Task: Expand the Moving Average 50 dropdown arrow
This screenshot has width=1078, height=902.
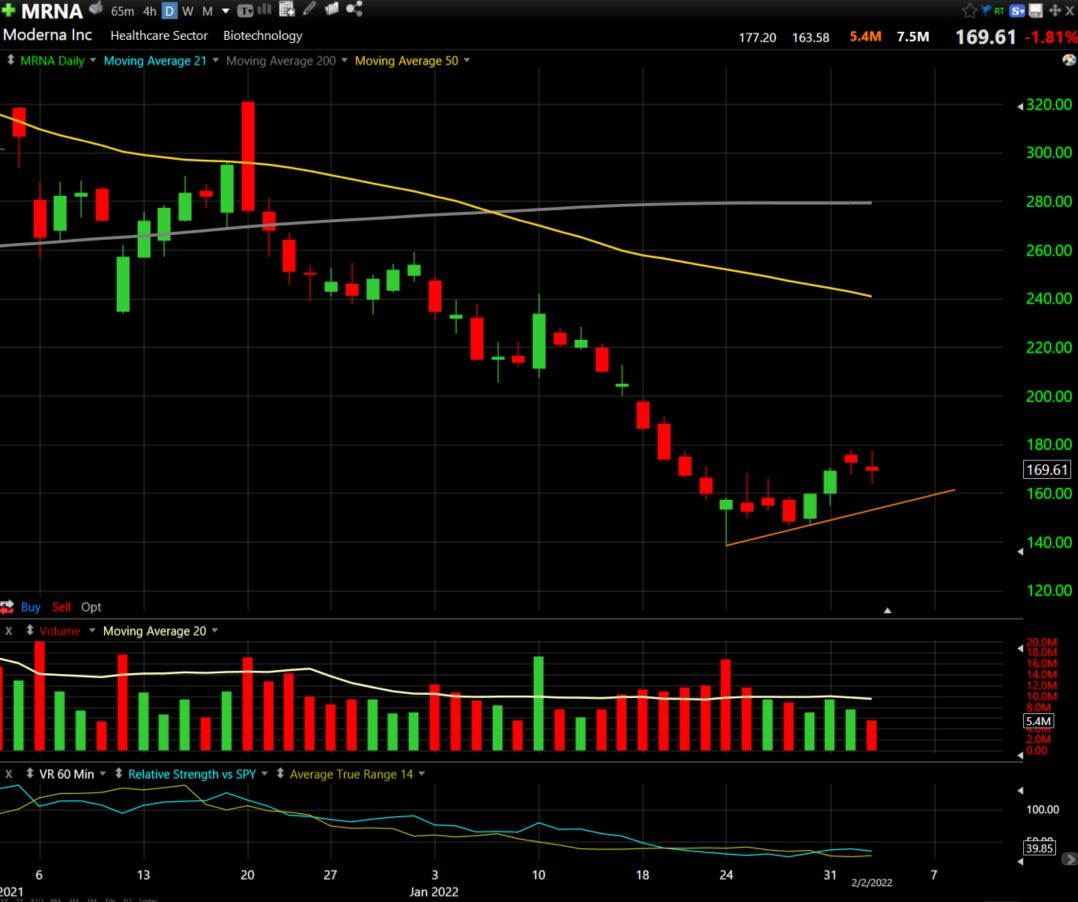Action: click(467, 60)
